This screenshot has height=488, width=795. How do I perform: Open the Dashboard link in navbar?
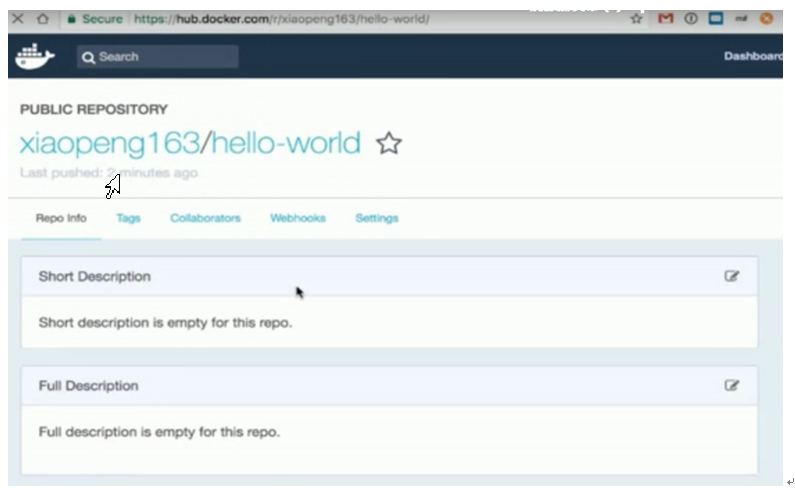pyautogui.click(x=753, y=56)
